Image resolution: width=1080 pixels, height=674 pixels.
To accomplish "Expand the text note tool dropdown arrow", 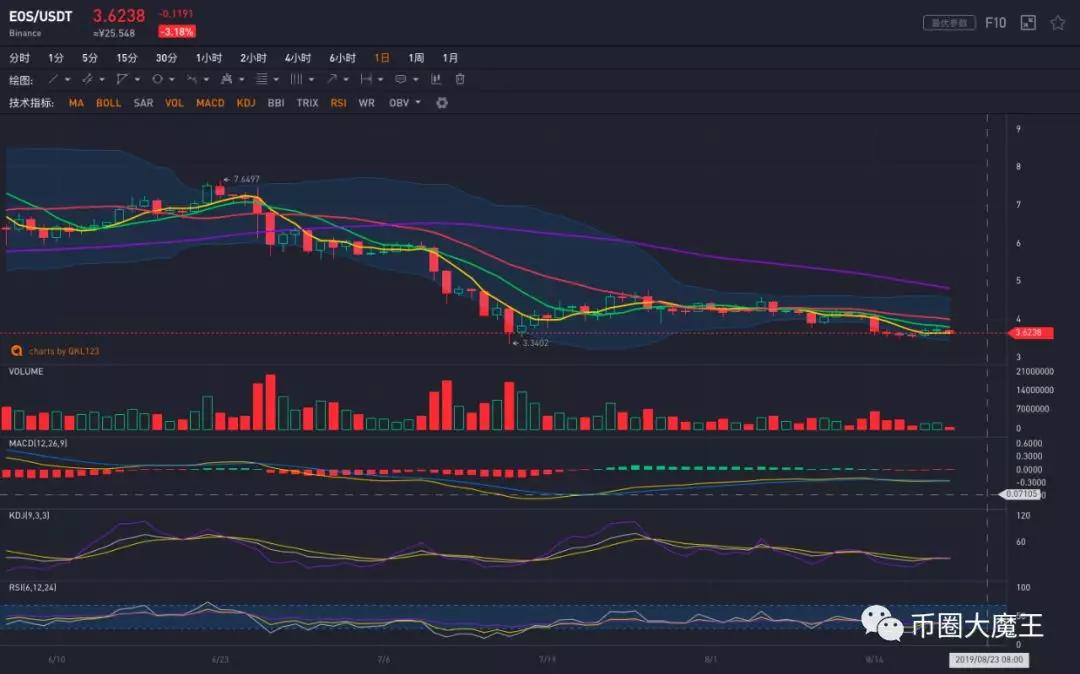I will (415, 80).
